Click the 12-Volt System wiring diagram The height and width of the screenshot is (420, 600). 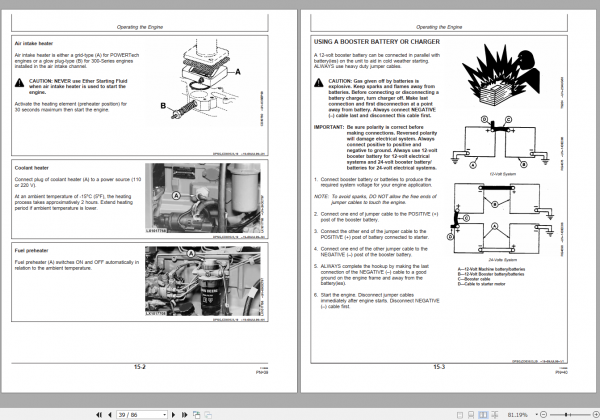[x=502, y=144]
